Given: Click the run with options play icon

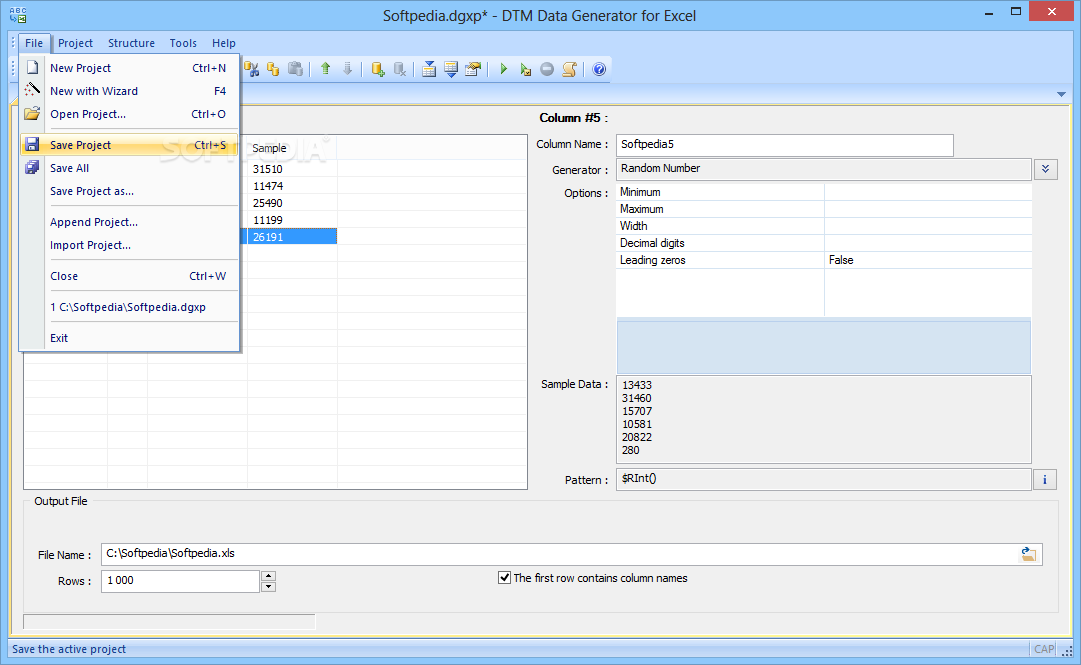Looking at the screenshot, I should click(525, 69).
